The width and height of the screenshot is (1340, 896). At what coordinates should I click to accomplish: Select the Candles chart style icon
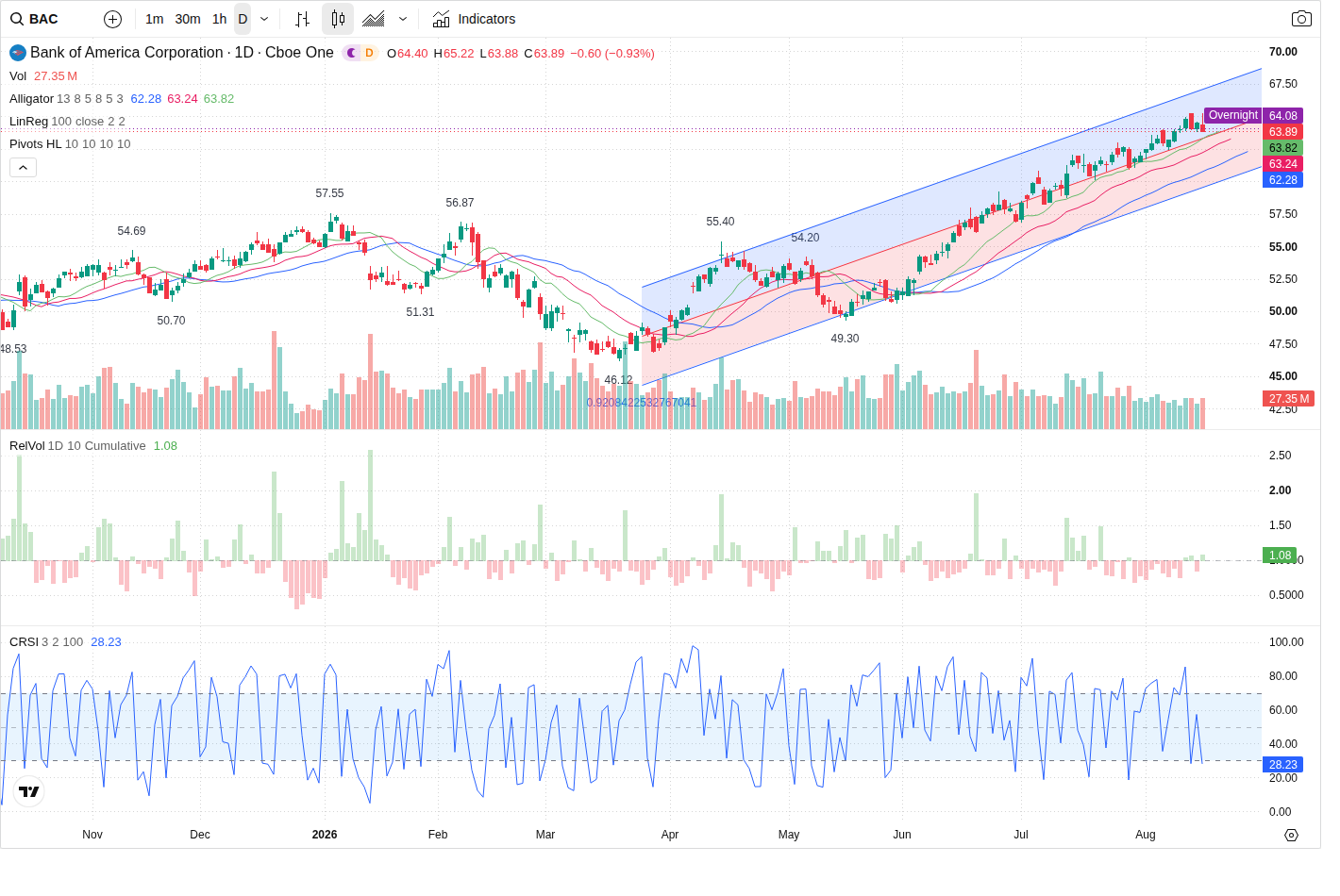coord(338,19)
